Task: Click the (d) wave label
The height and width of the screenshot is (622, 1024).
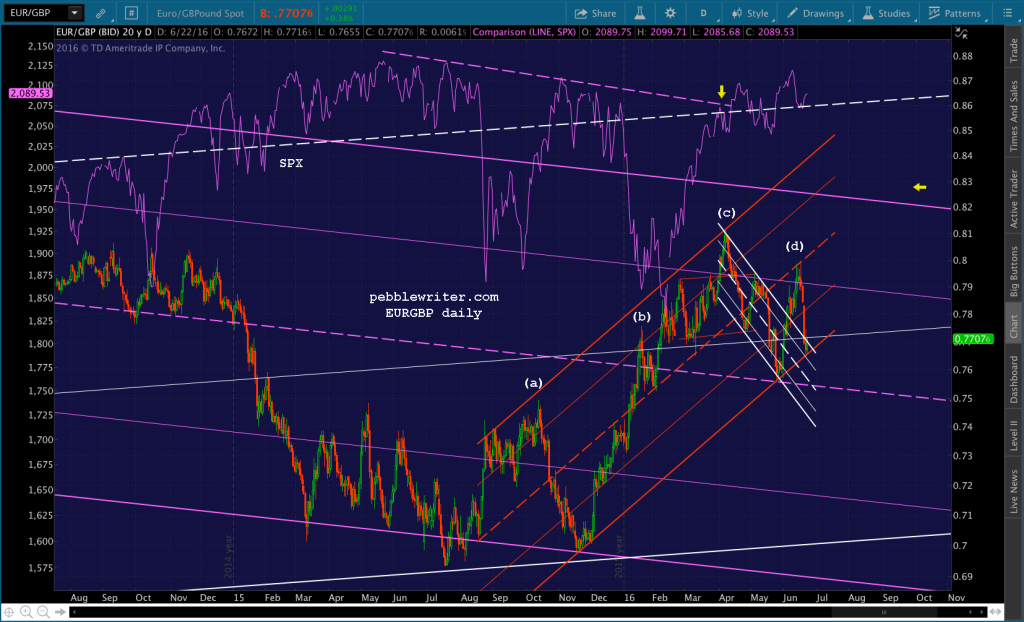Action: coord(794,246)
